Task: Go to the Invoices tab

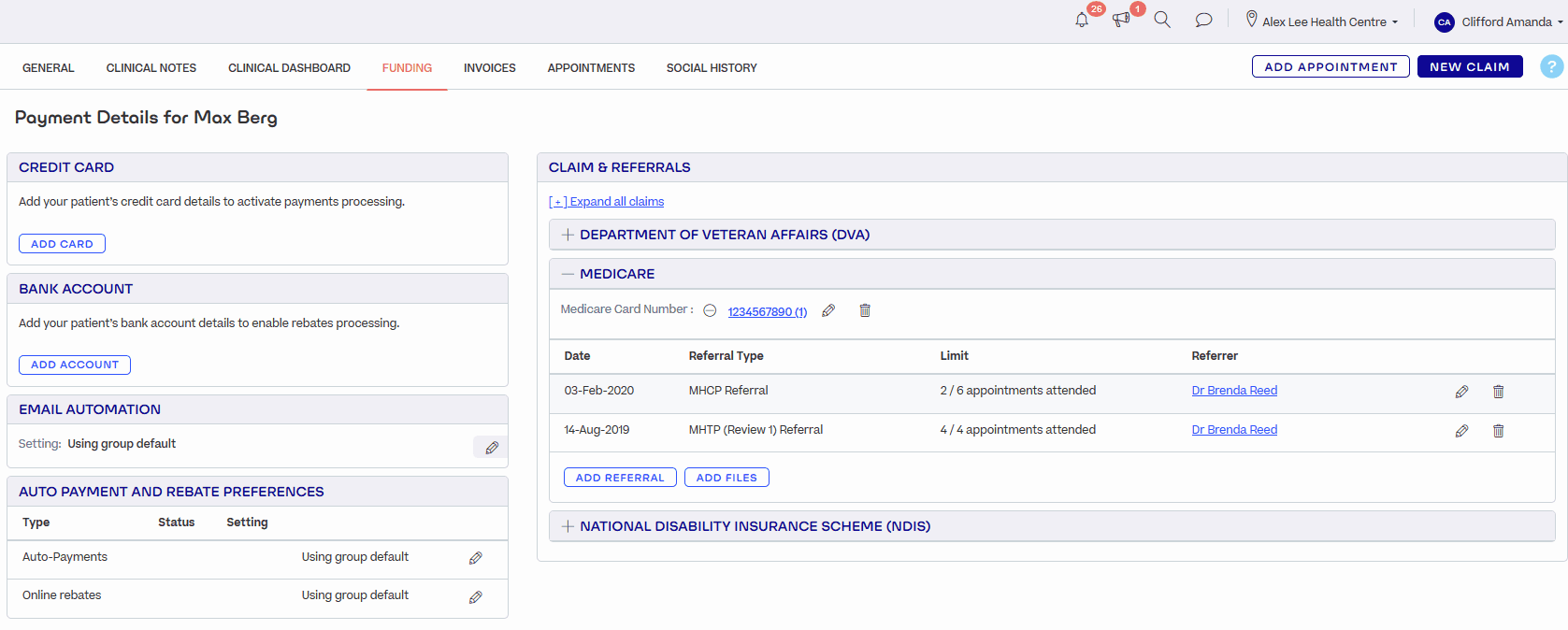Action: tap(489, 68)
